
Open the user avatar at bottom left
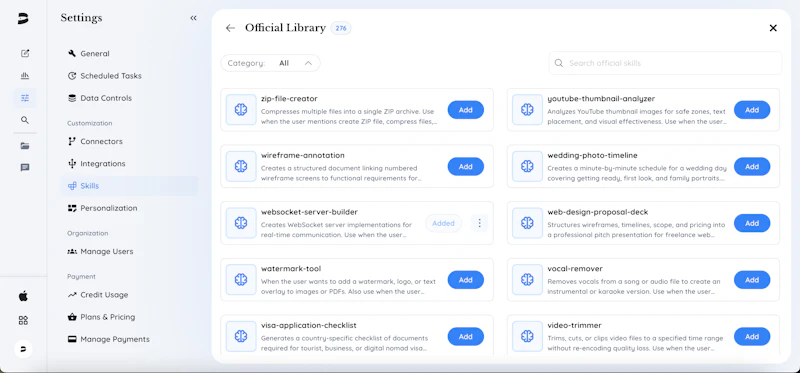[23, 349]
